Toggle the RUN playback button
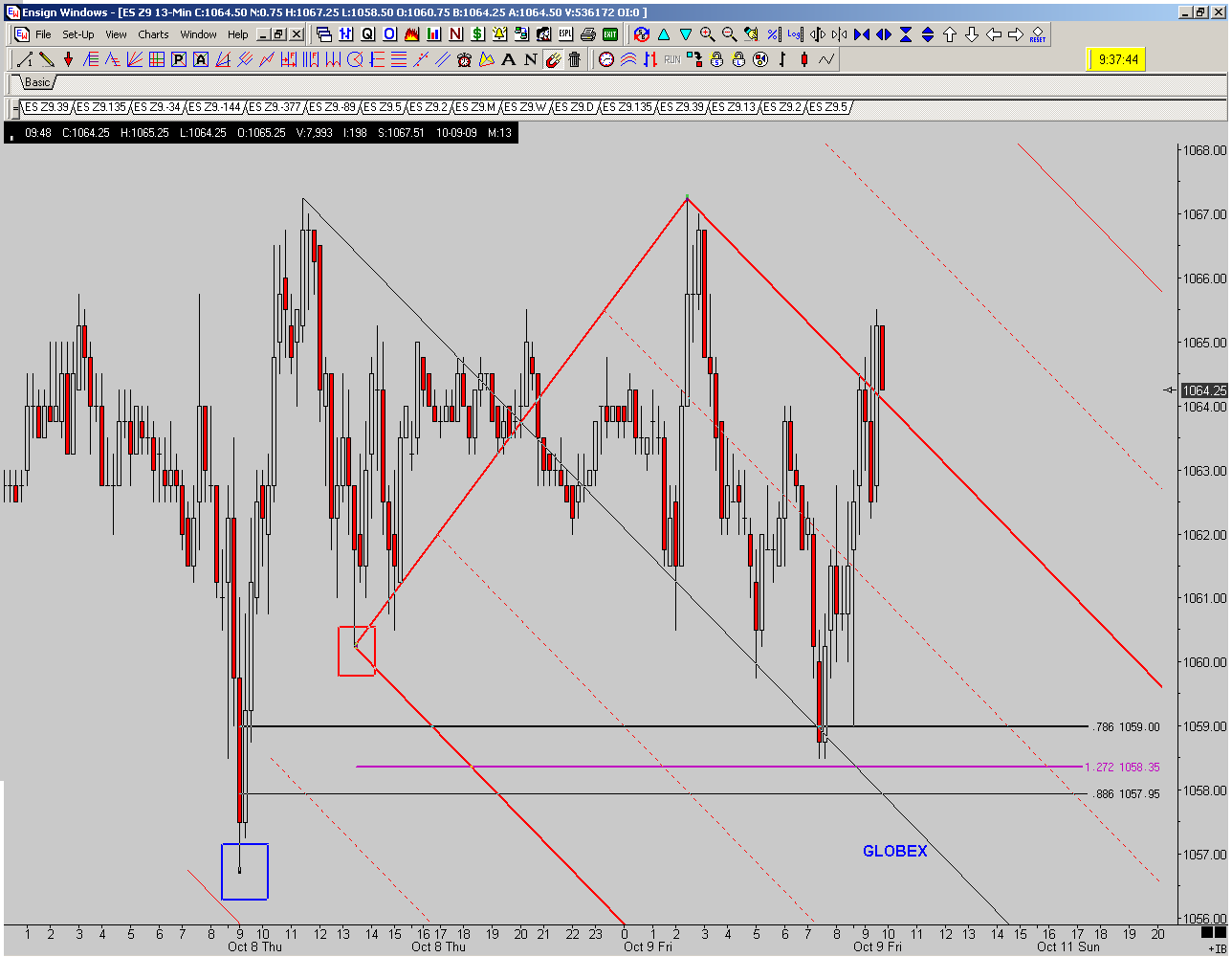 pyautogui.click(x=672, y=59)
